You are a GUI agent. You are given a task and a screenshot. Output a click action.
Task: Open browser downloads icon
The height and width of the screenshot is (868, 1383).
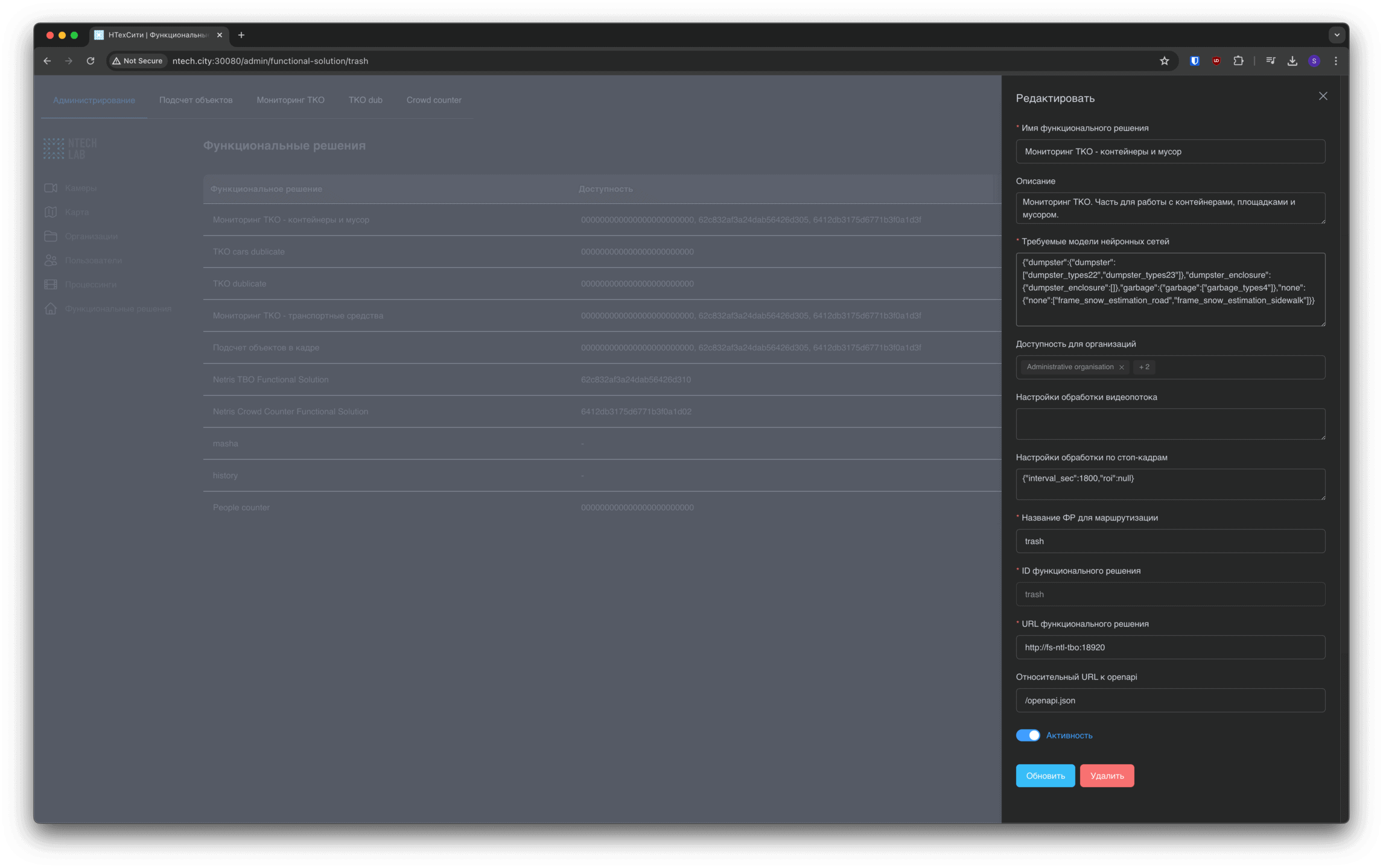[x=1292, y=61]
